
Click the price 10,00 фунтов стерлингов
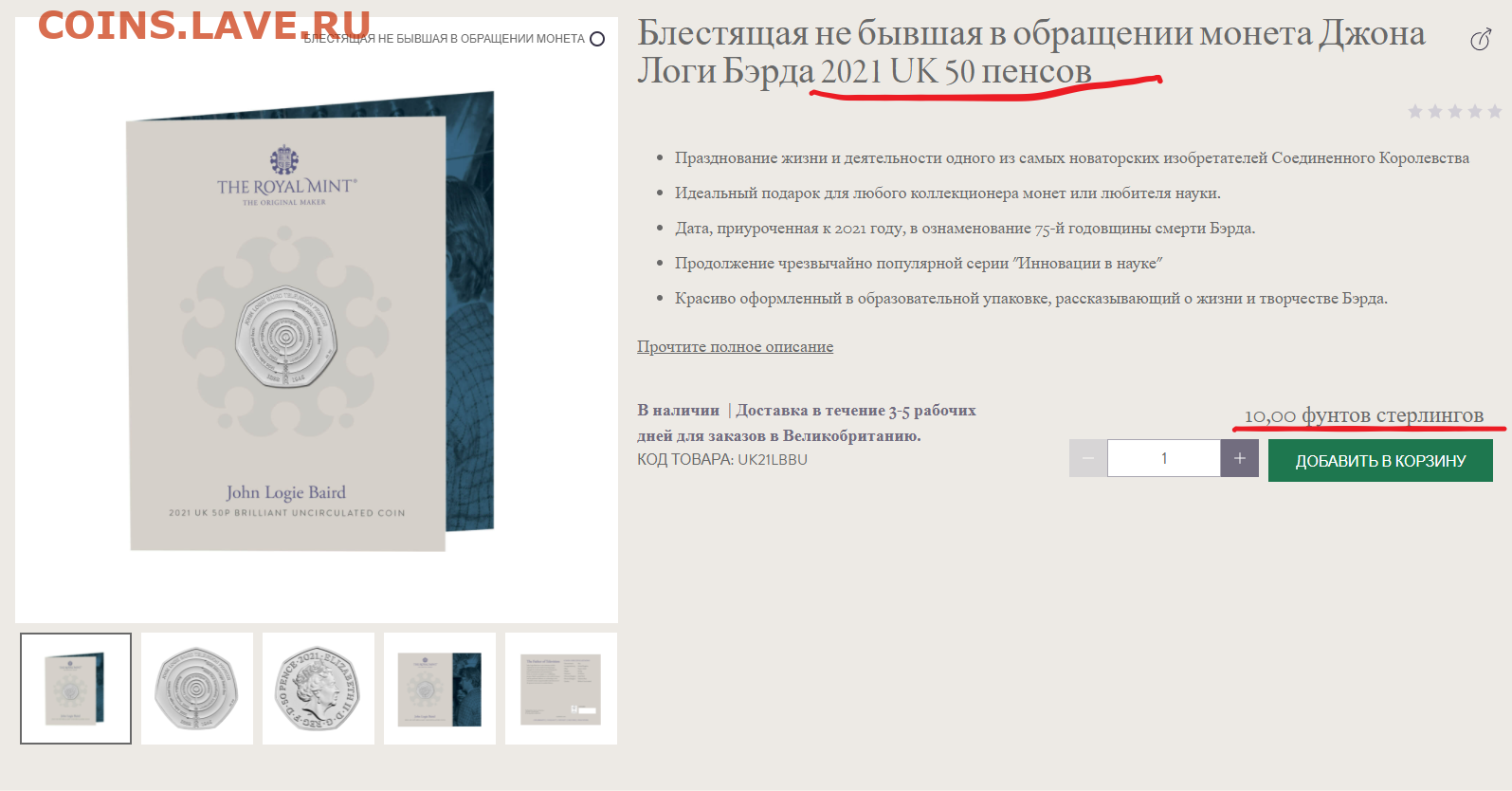click(1364, 415)
